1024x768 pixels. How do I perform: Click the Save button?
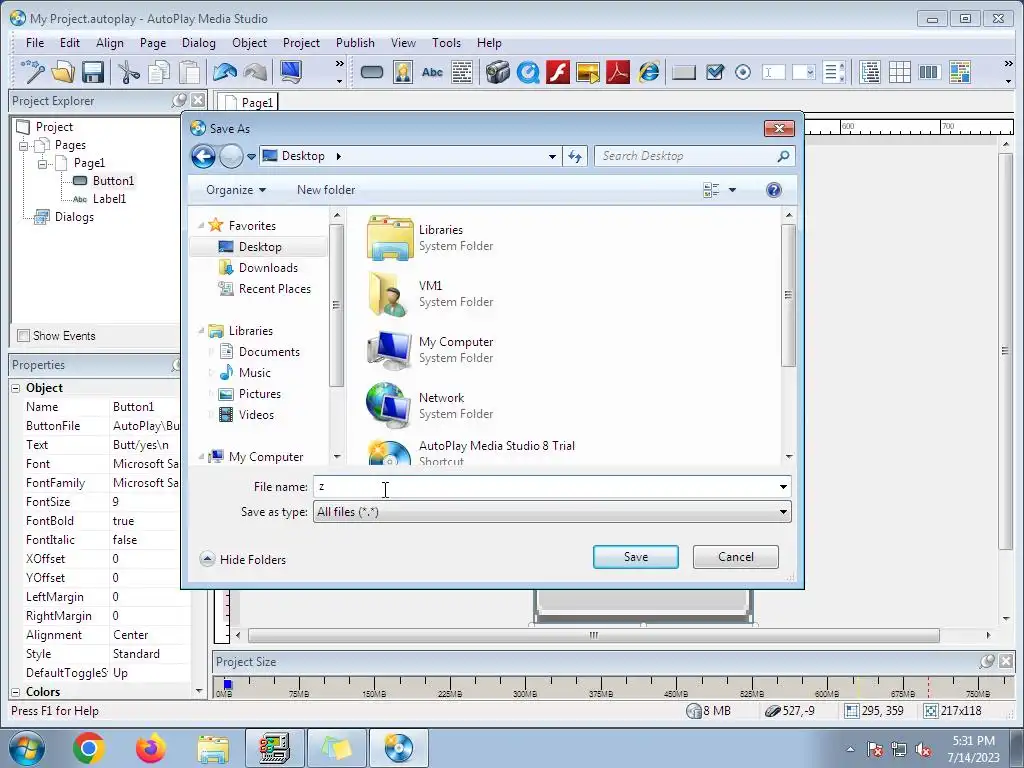tap(635, 557)
